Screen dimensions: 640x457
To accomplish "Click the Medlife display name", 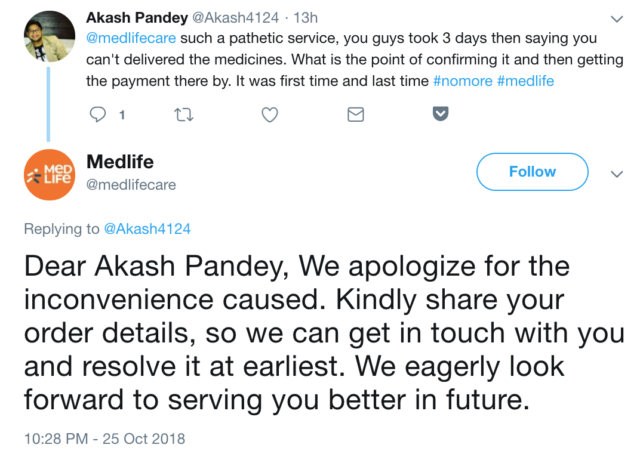I will click(x=120, y=161).
